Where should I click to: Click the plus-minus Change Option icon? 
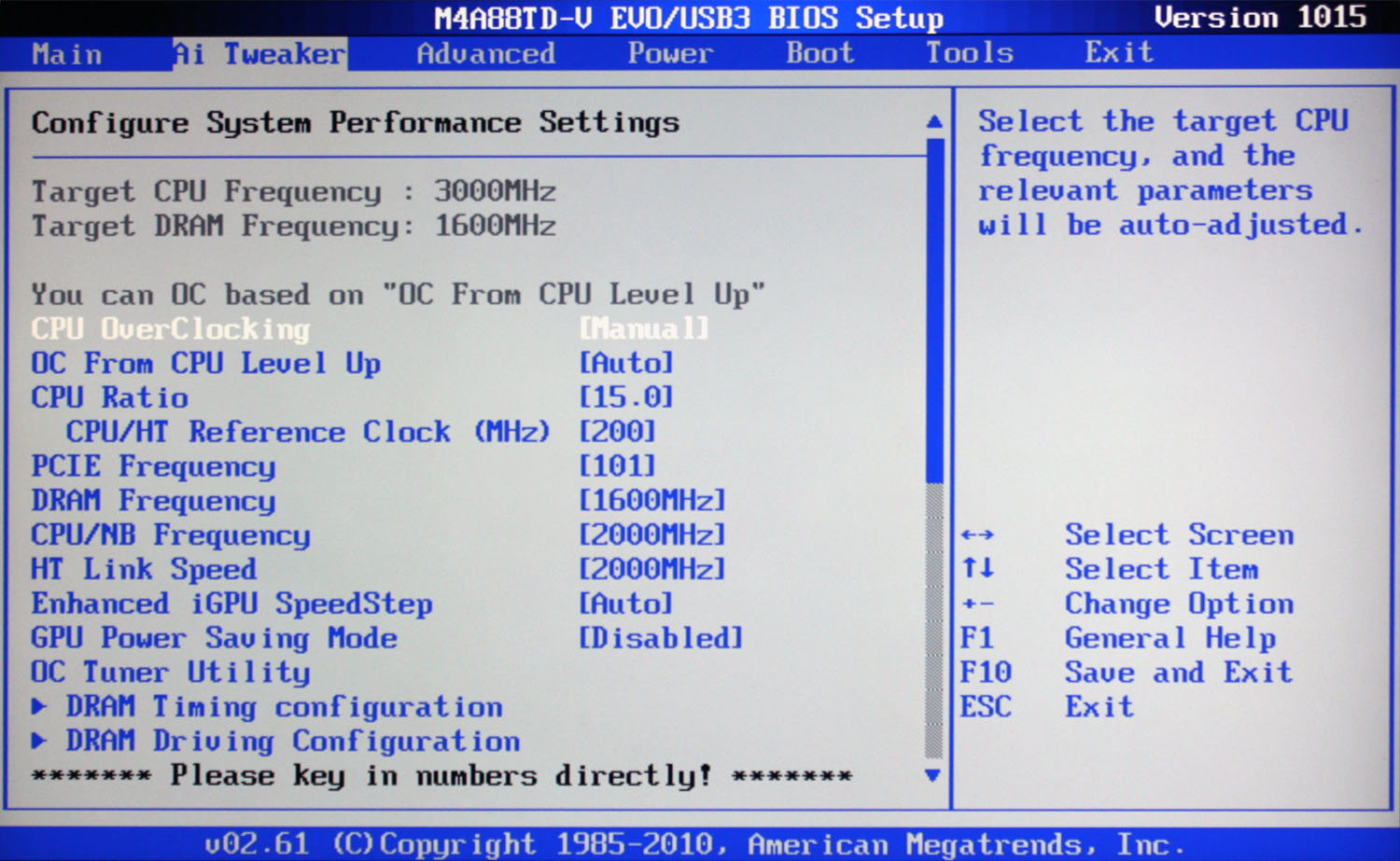[977, 604]
